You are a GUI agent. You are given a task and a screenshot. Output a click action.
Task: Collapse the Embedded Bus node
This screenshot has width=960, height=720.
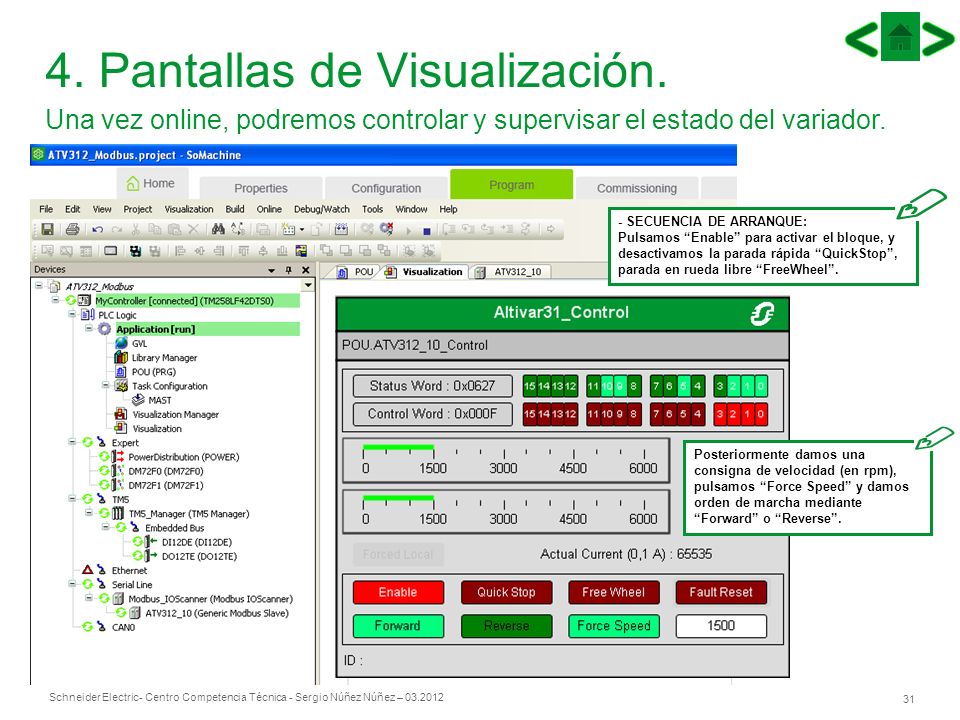click(105, 527)
